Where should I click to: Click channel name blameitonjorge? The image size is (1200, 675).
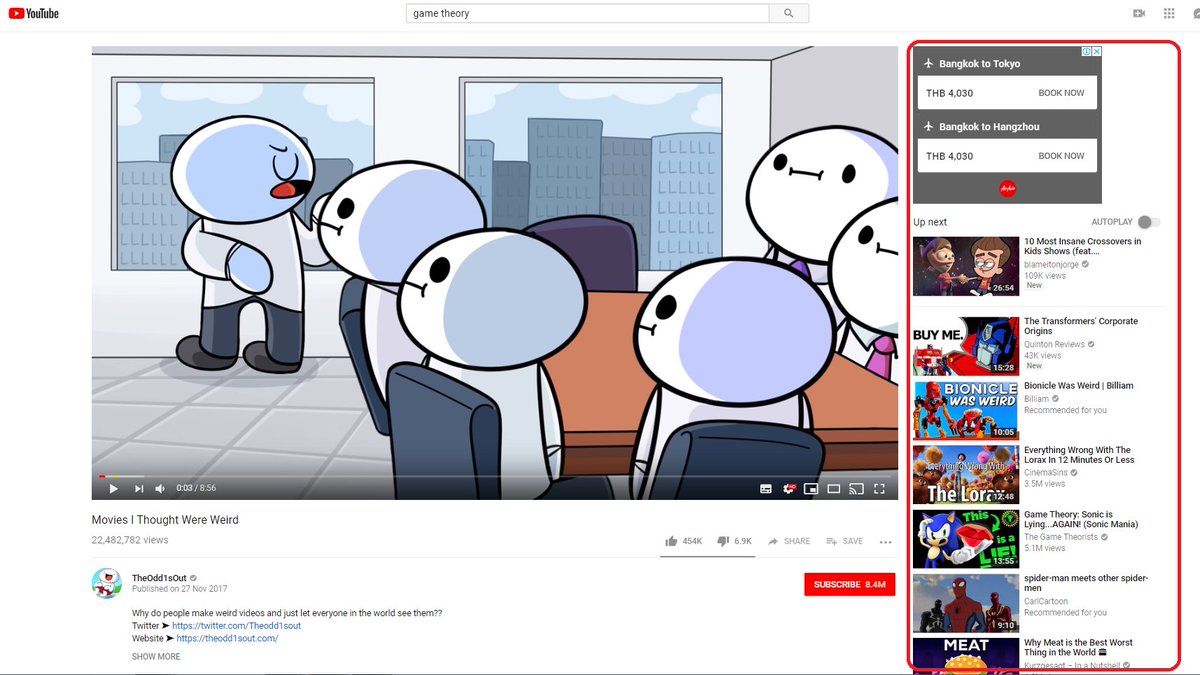pos(1051,265)
